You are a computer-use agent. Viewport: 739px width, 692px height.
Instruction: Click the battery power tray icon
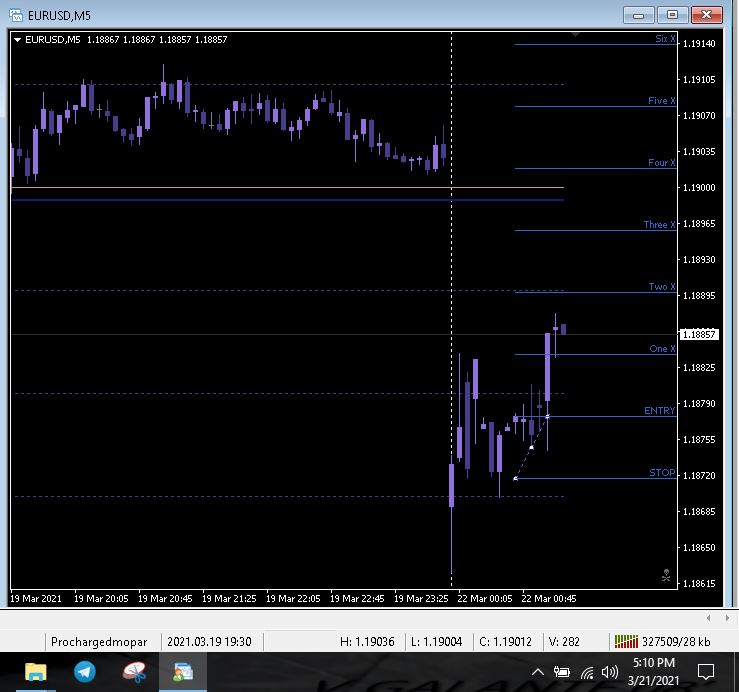[x=561, y=672]
